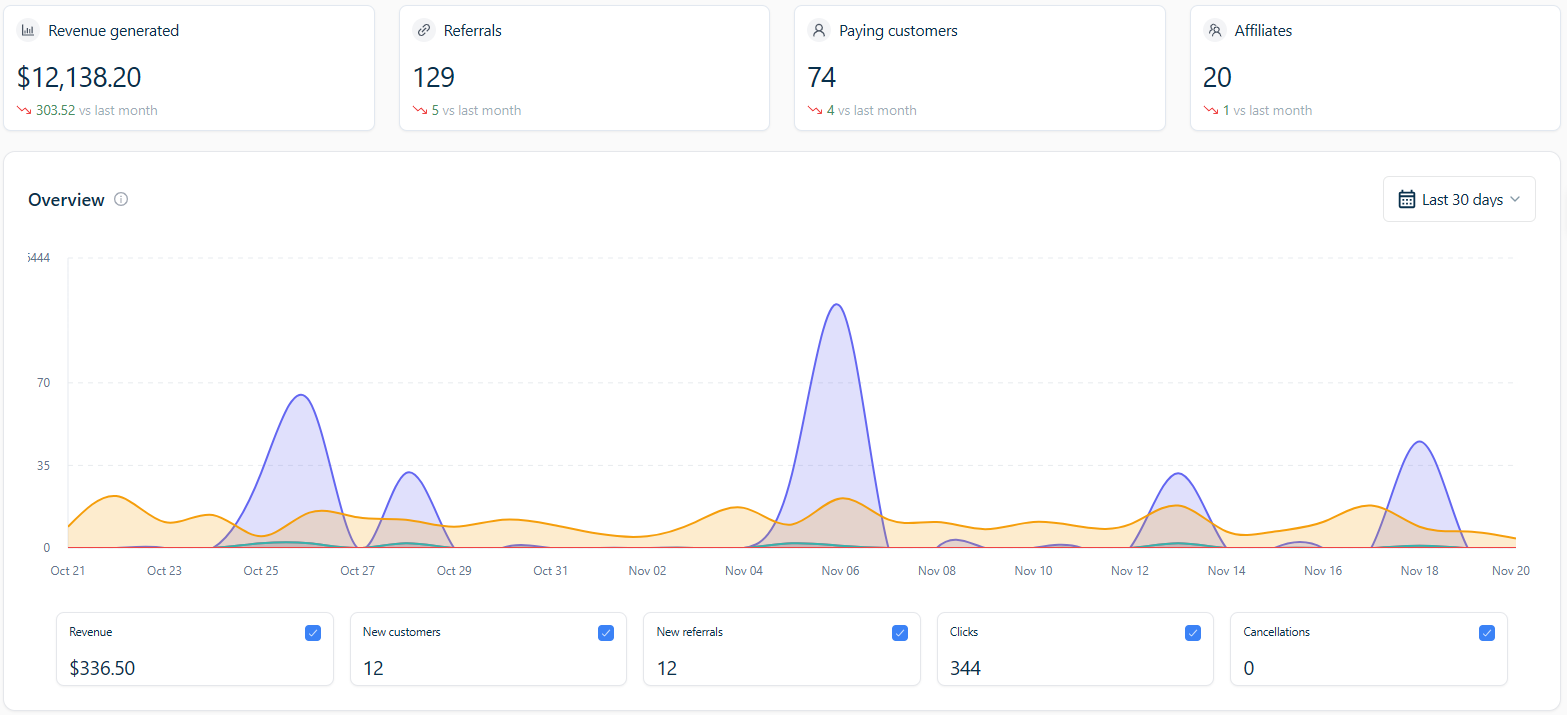Expand the date range chevron arrow
Image resolution: width=1567 pixels, height=715 pixels.
1515,199
